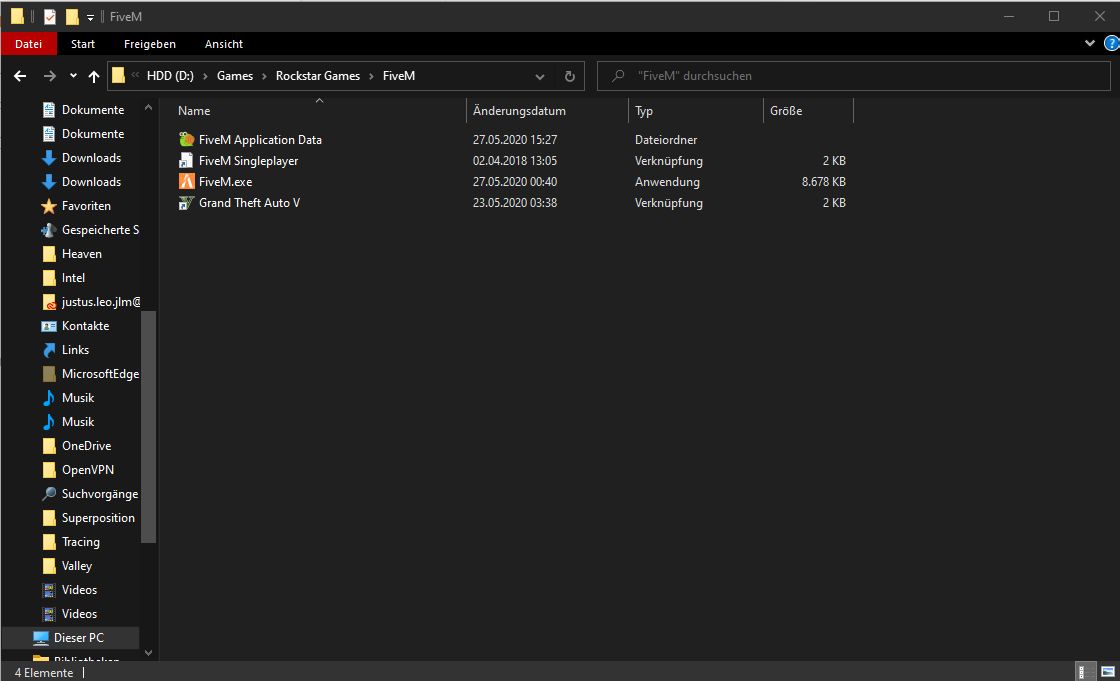This screenshot has width=1120, height=681.
Task: Open Favoriten star item in sidebar
Action: click(x=86, y=206)
